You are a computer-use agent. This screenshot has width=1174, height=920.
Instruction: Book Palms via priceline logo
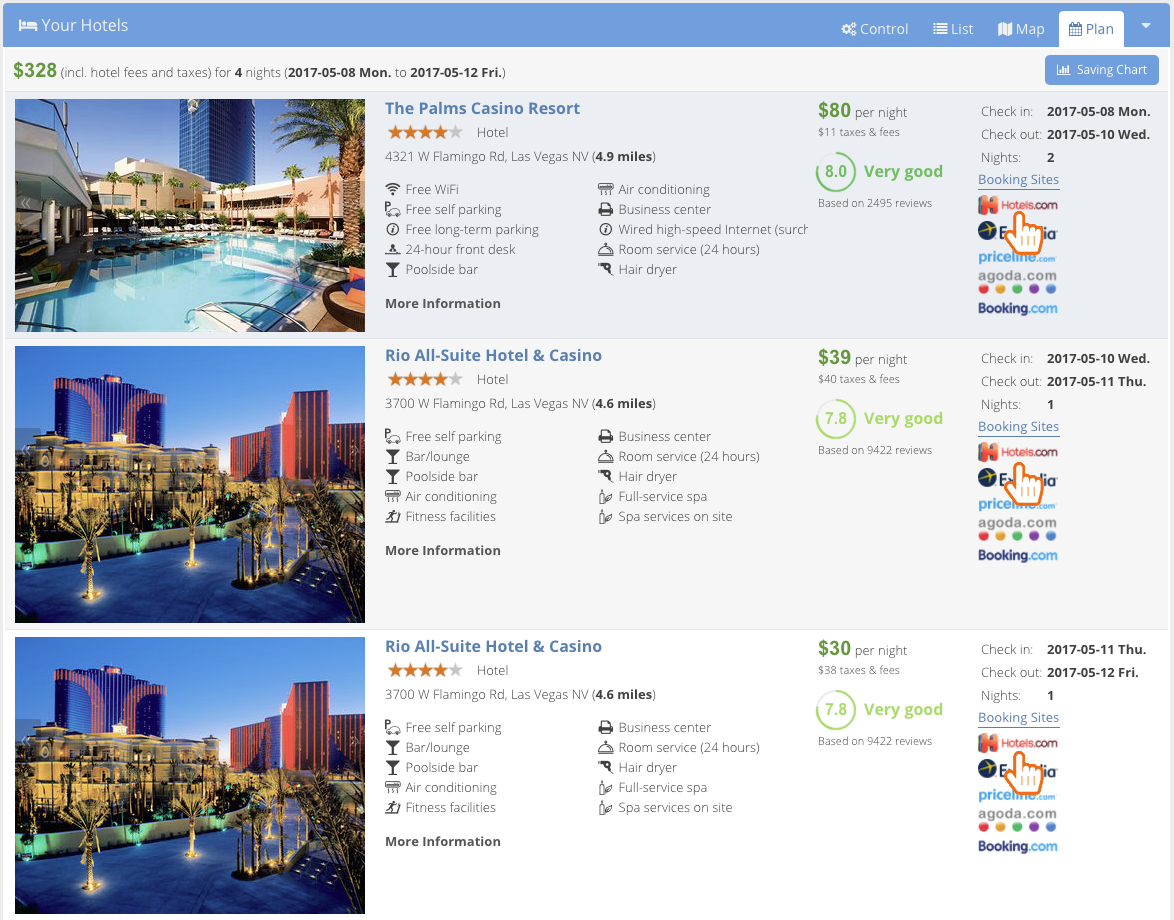(1017, 257)
